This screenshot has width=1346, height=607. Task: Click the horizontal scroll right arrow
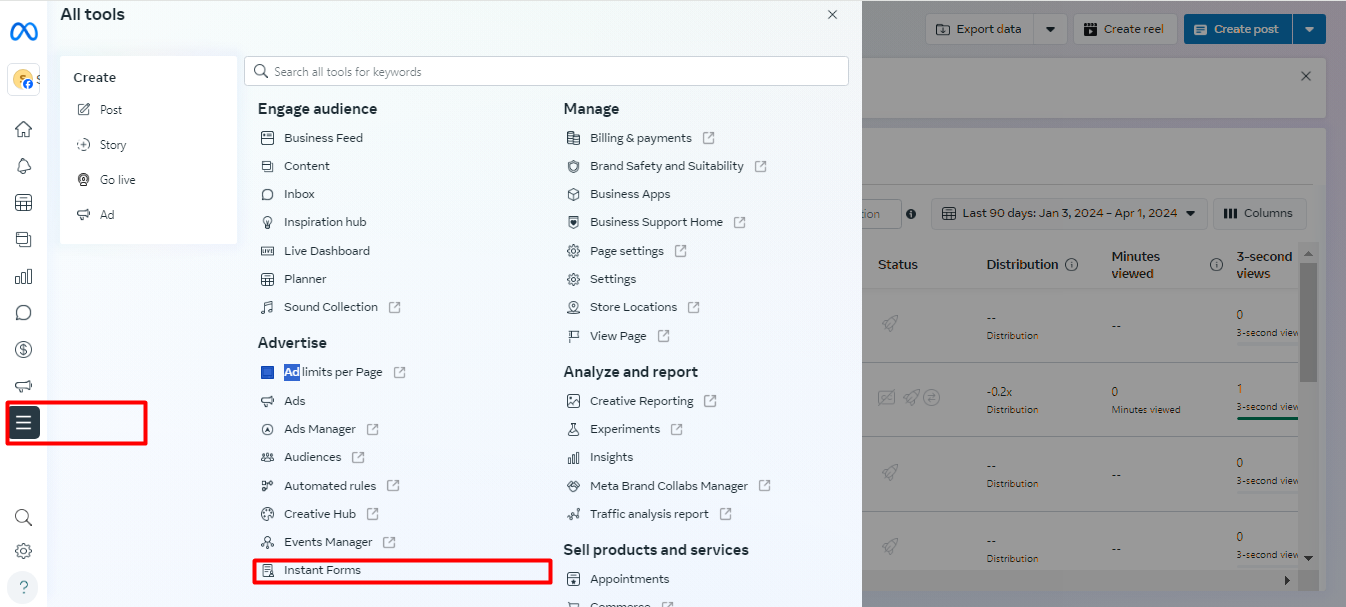point(1288,580)
